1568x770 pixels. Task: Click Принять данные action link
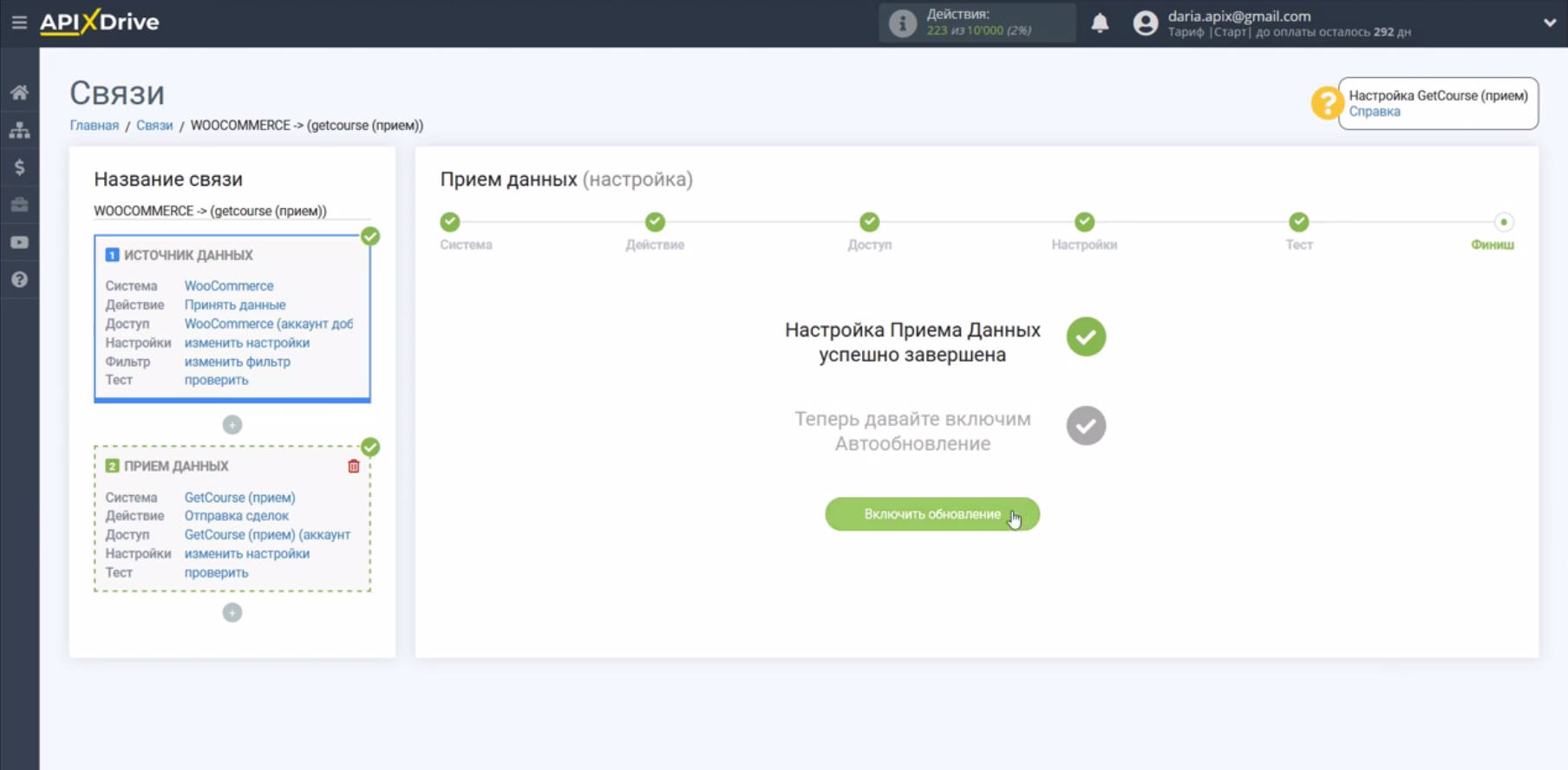coord(235,305)
